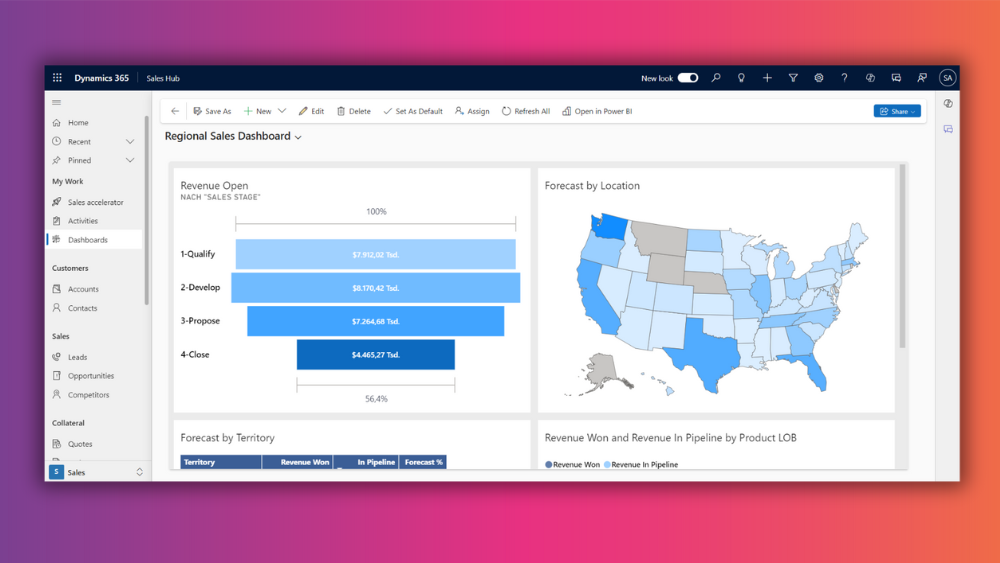Click Revenue In Pipeline legend marker
Image resolution: width=1000 pixels, height=563 pixels.
pyautogui.click(x=607, y=465)
